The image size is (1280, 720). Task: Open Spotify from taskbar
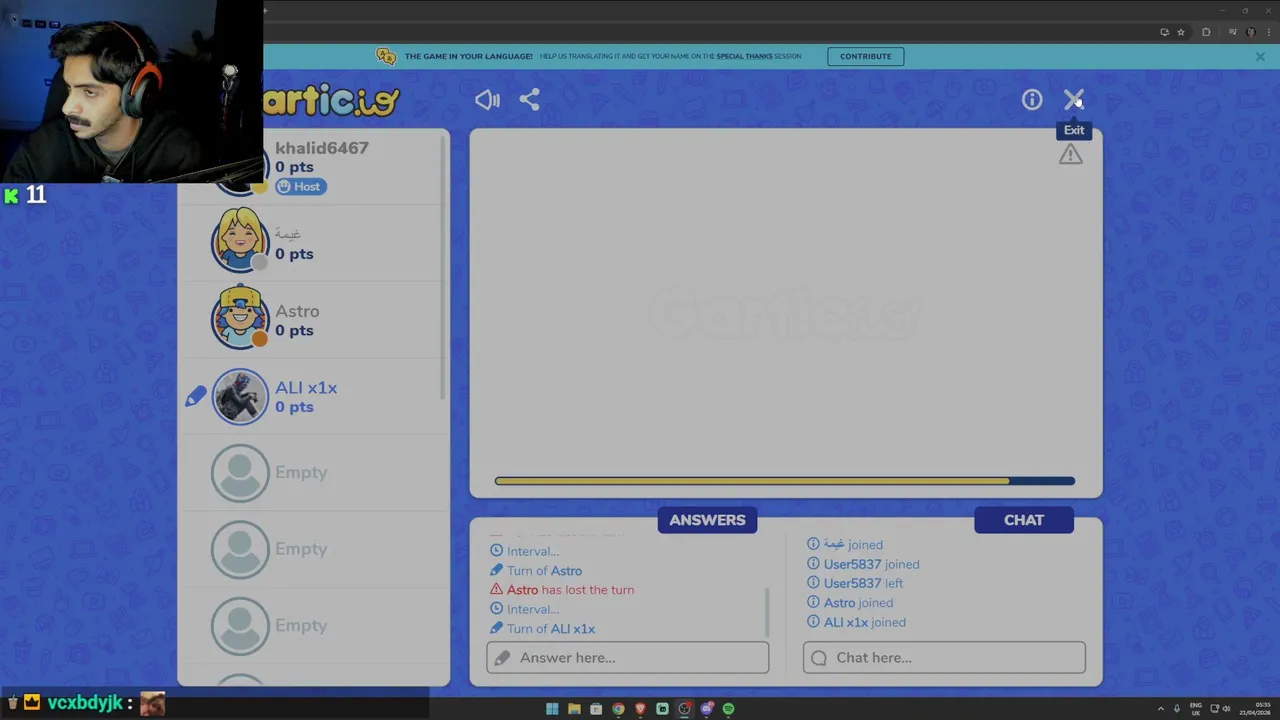(728, 709)
